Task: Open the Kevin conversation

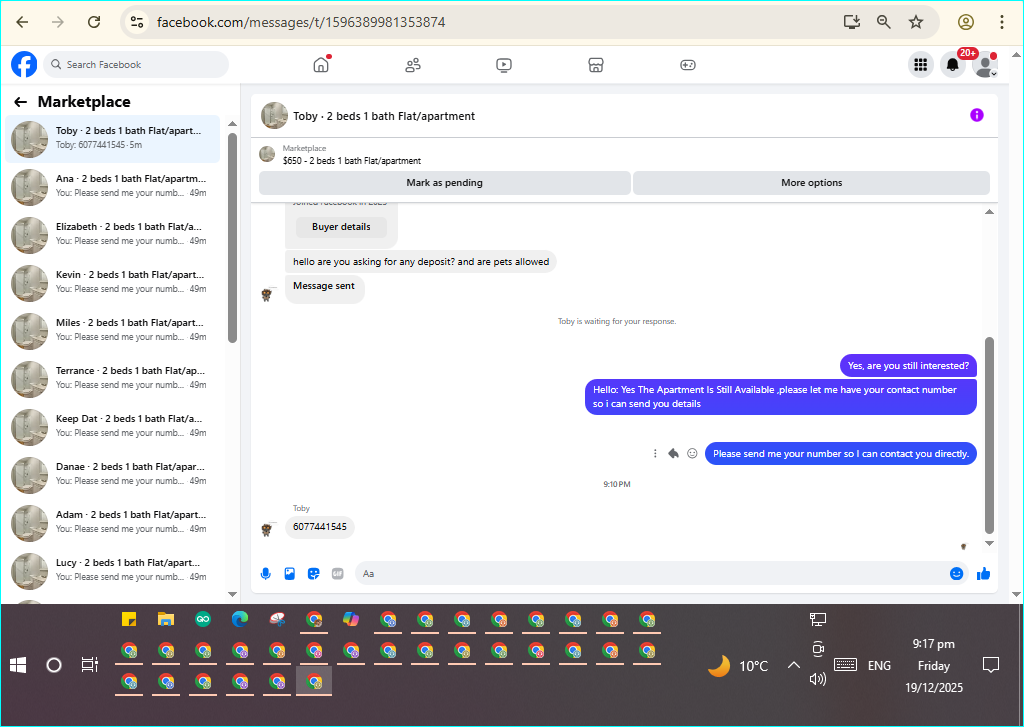Action: pos(112,282)
